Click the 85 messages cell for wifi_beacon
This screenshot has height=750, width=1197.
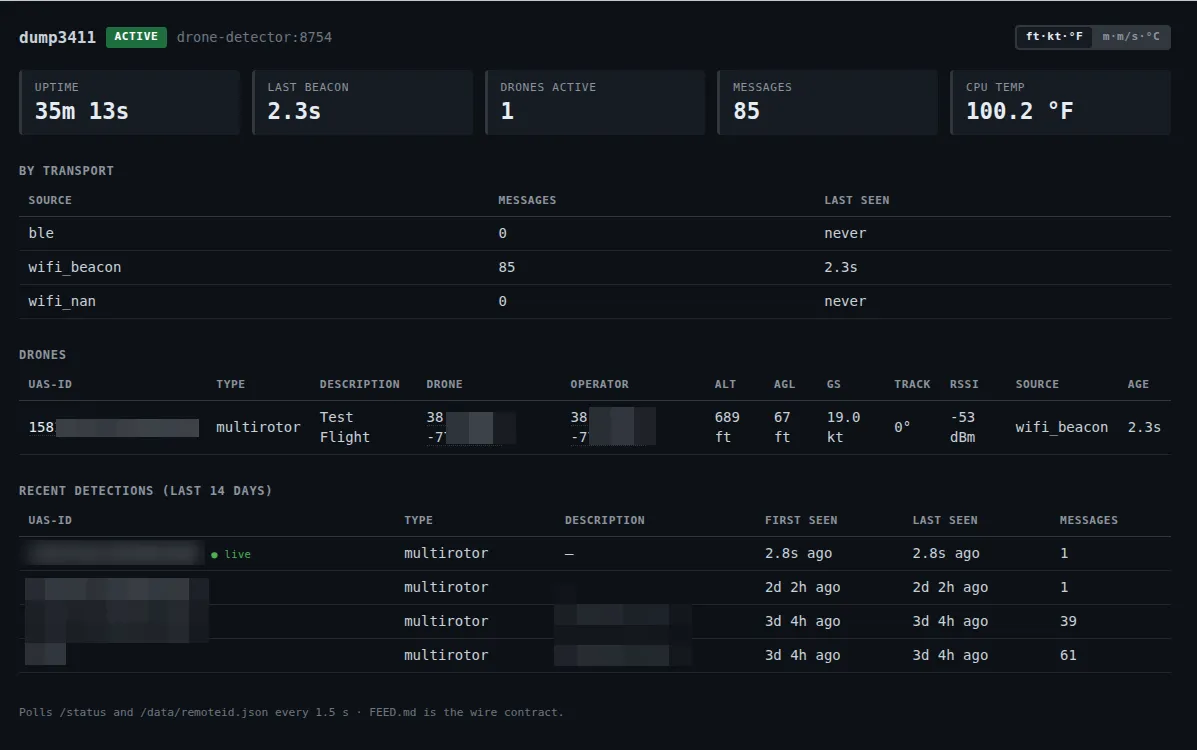point(507,267)
